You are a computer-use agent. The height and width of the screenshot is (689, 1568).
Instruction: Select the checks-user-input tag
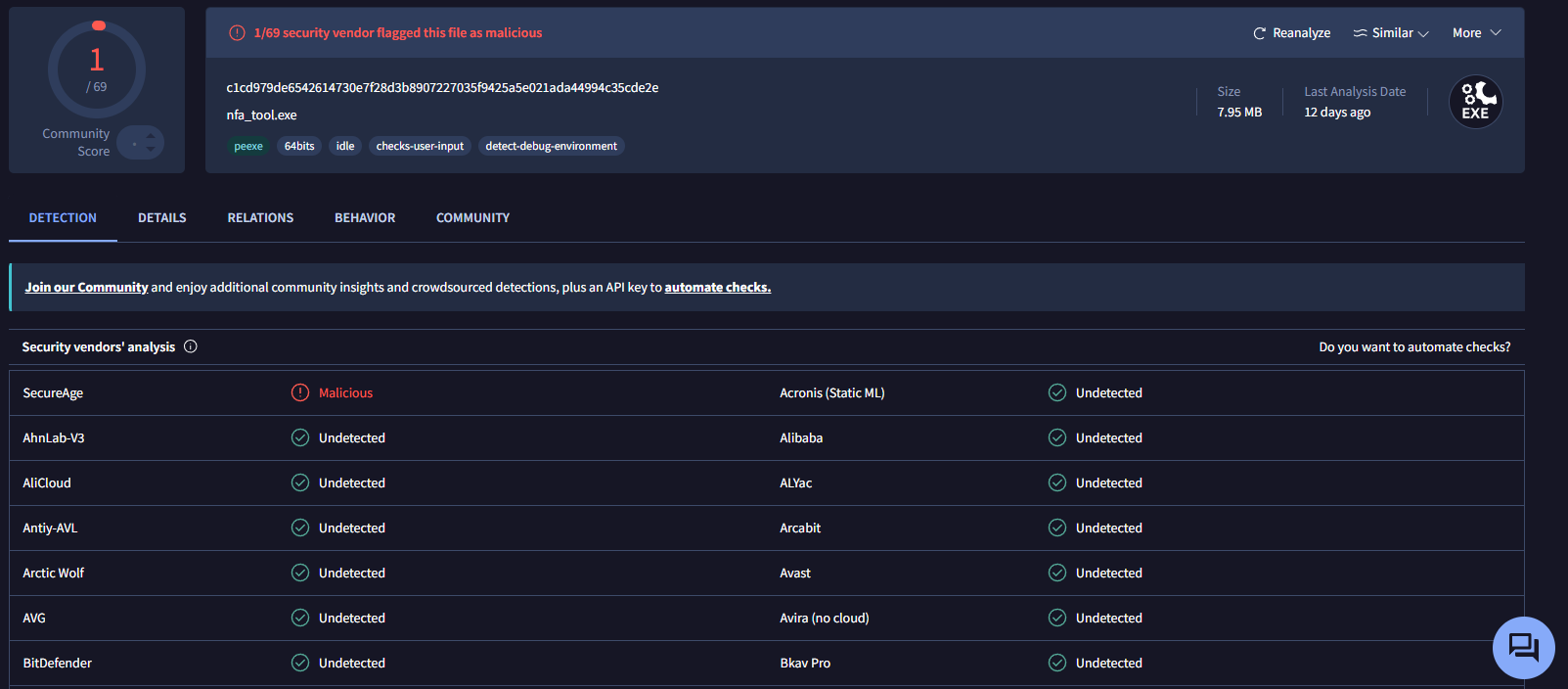(x=420, y=147)
